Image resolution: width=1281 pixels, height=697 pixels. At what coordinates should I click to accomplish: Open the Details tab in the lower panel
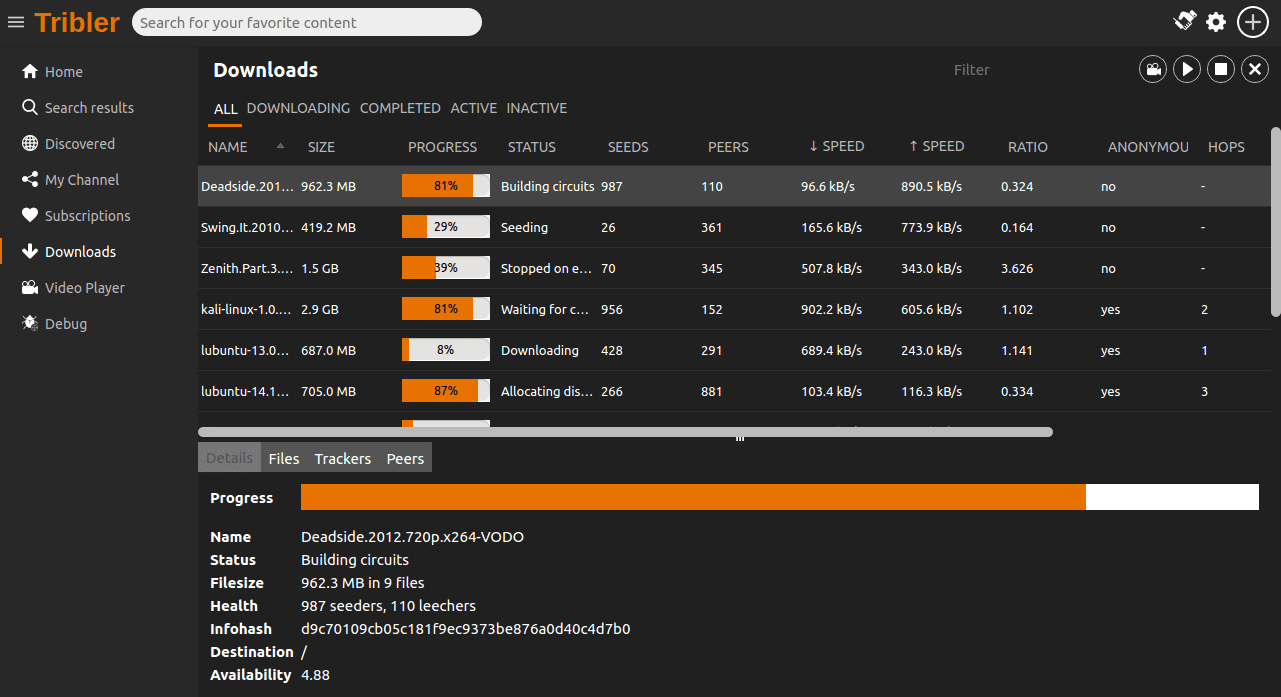(229, 458)
